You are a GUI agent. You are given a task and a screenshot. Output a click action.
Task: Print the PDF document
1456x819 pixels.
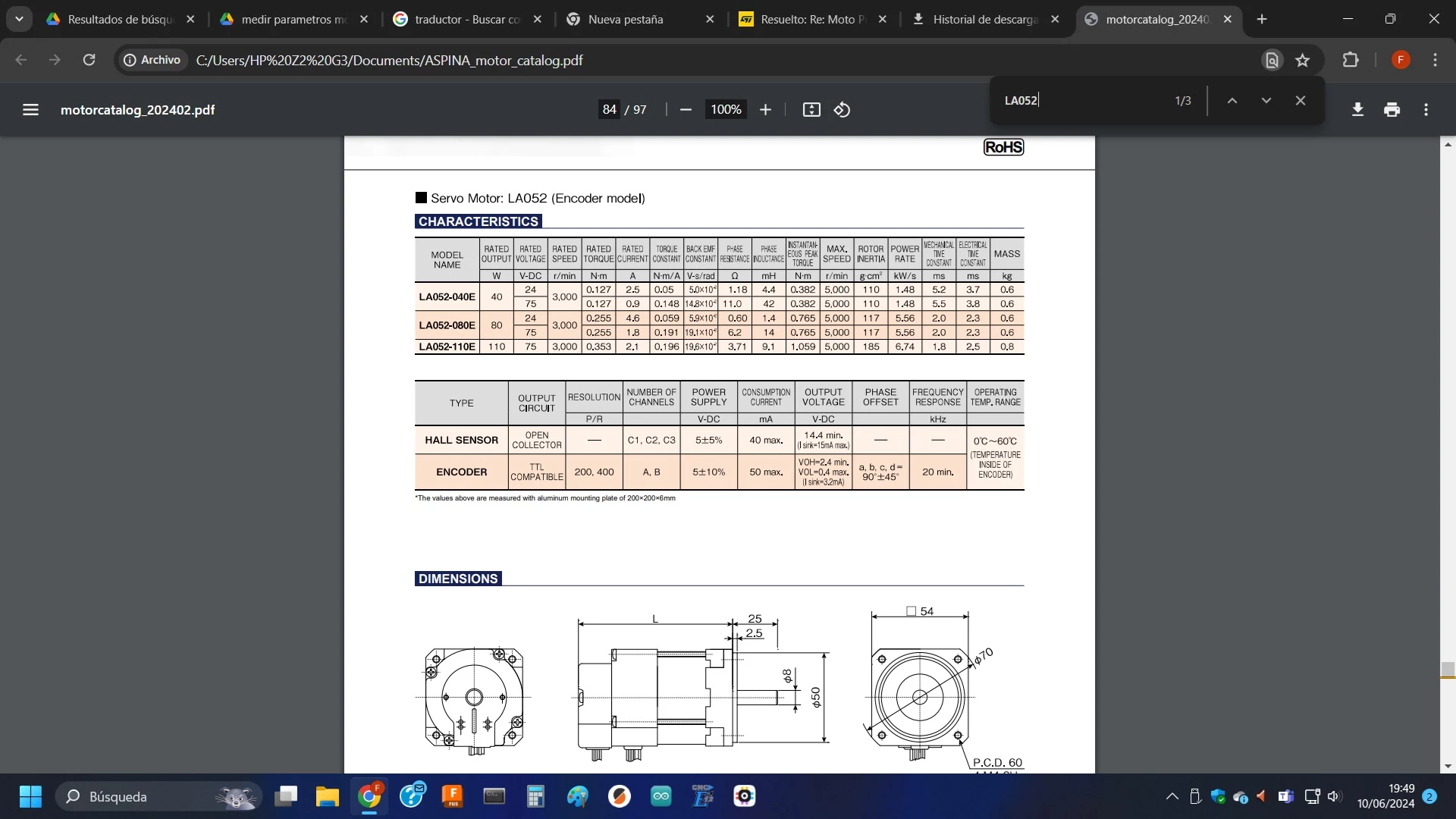(x=1392, y=110)
